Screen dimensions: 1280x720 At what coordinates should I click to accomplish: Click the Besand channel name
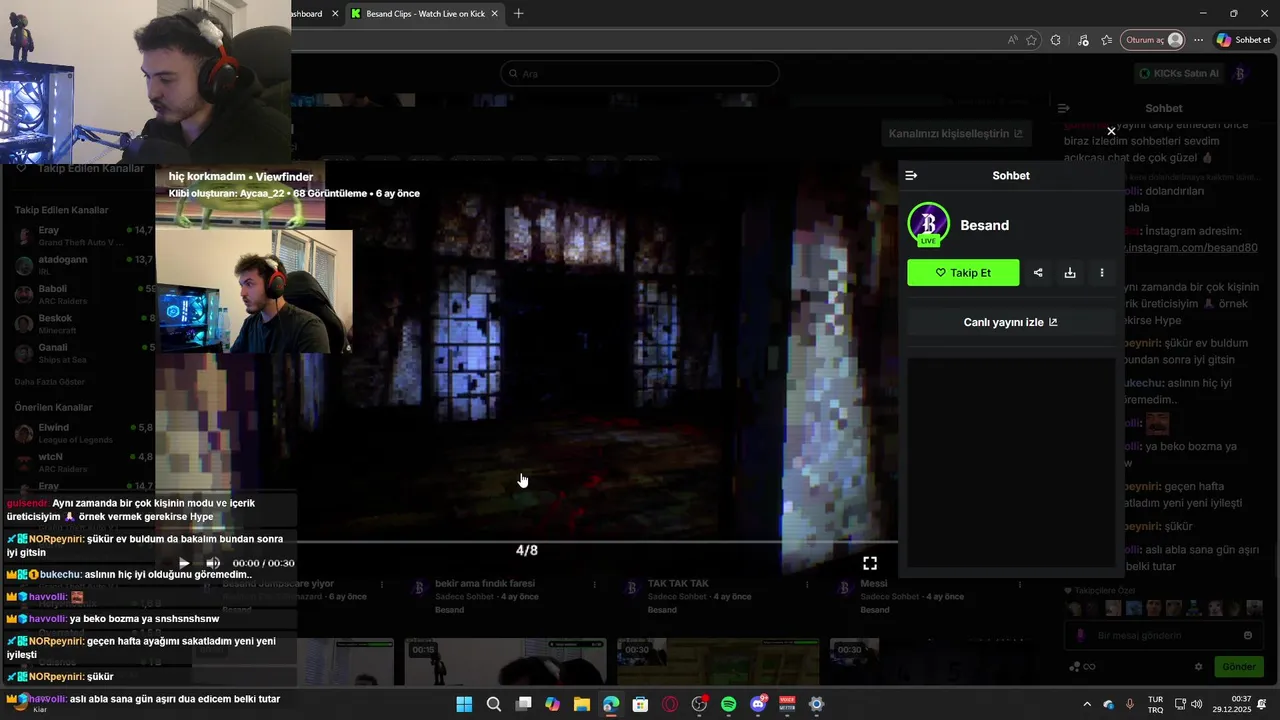click(x=985, y=225)
